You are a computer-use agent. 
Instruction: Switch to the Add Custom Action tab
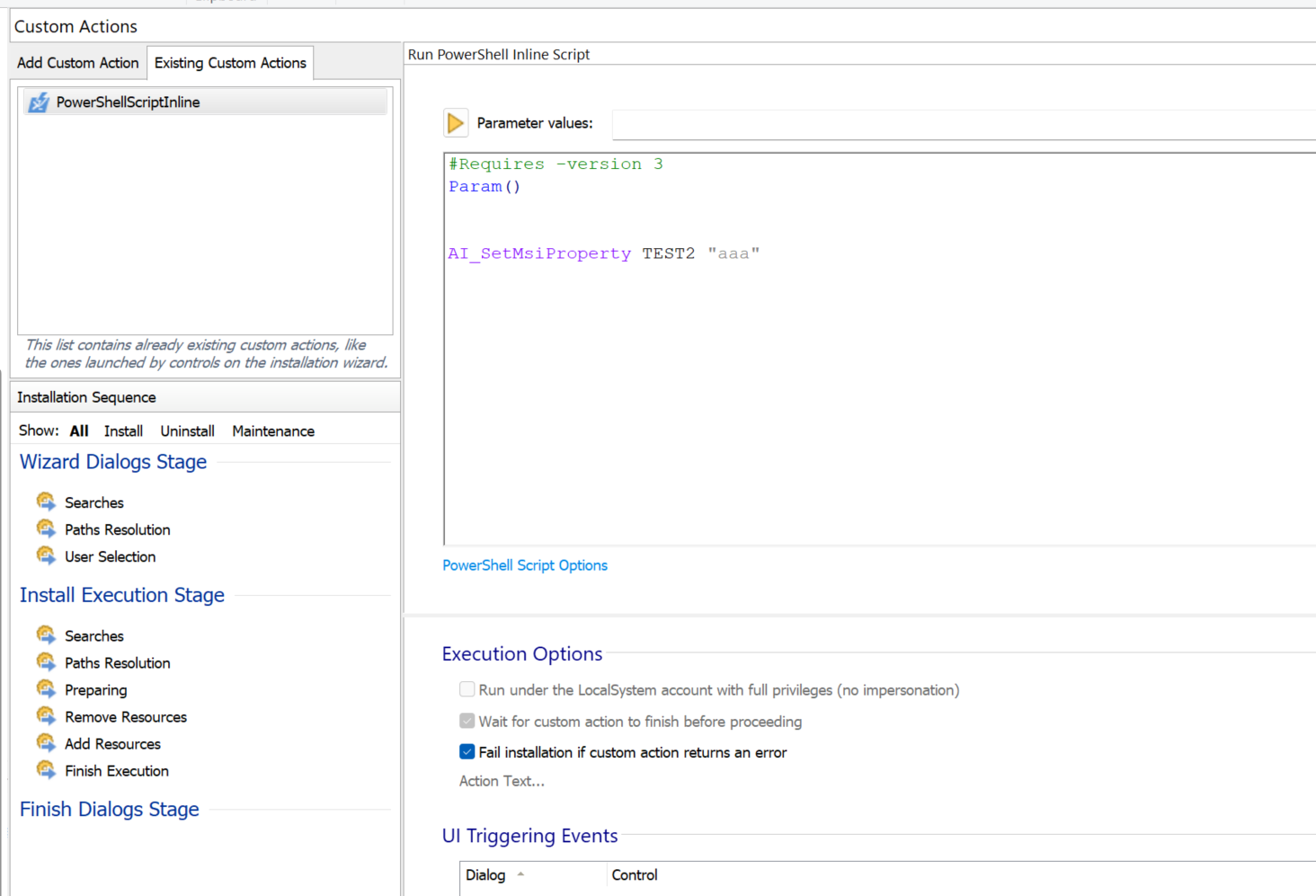[78, 63]
